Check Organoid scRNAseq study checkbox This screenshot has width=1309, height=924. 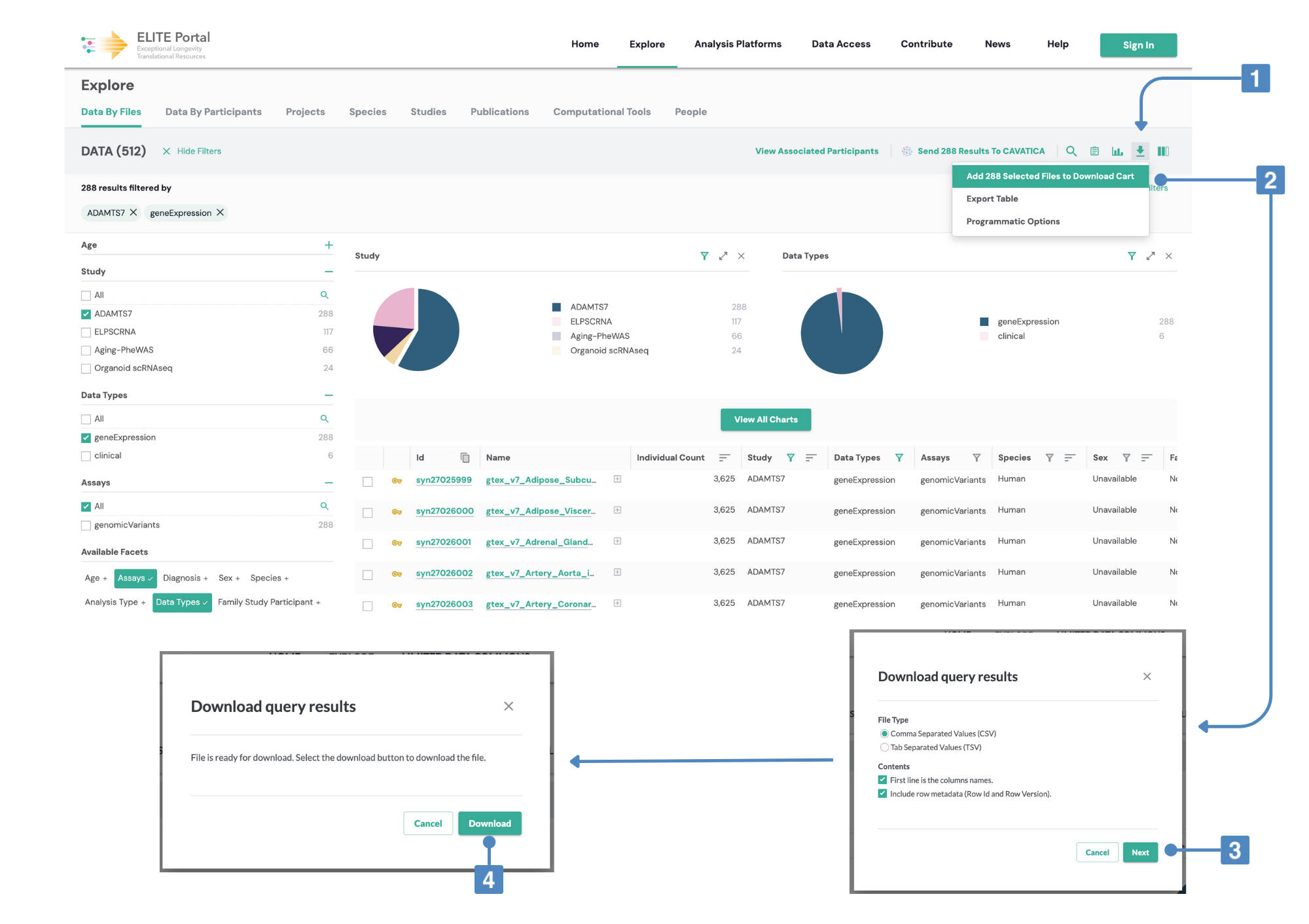[x=86, y=369]
